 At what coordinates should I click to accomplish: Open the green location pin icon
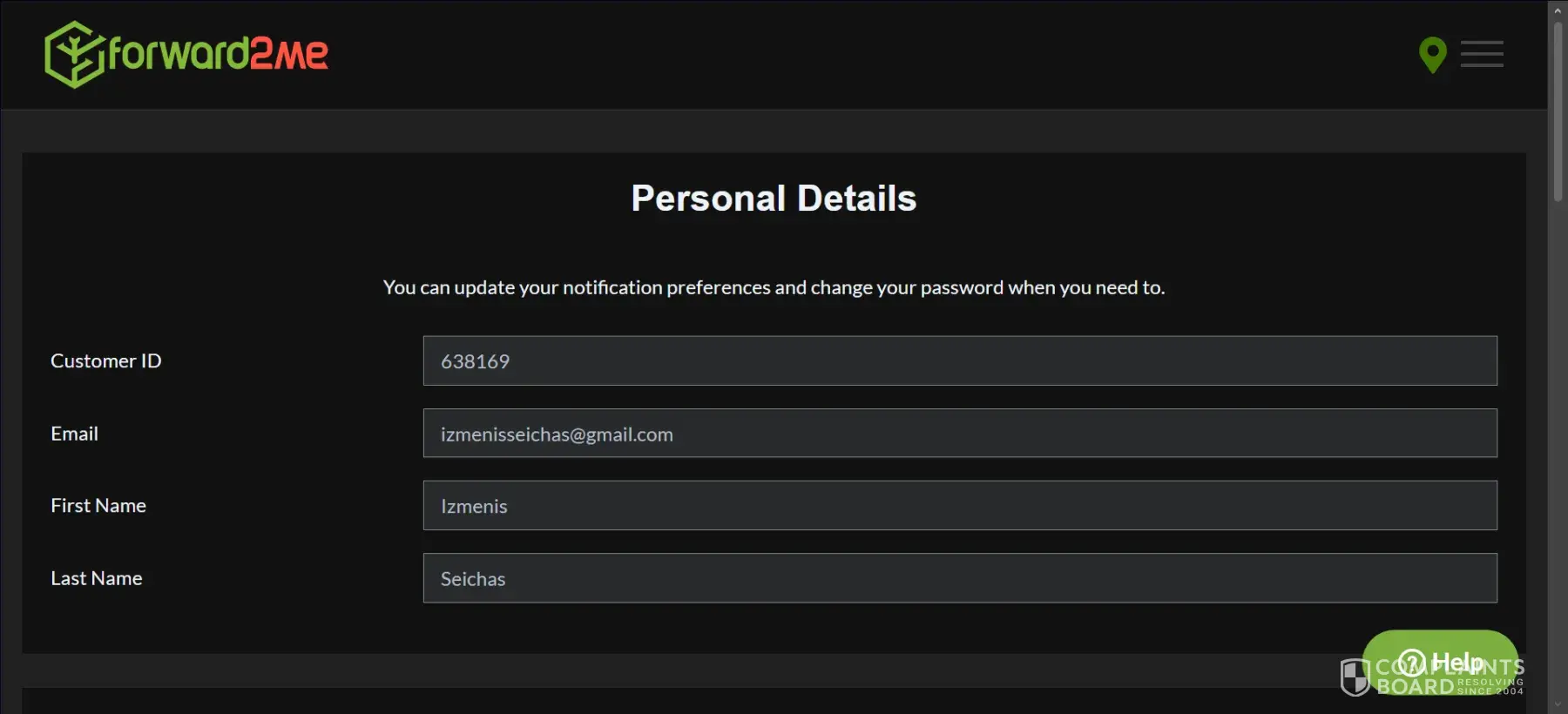tap(1432, 54)
